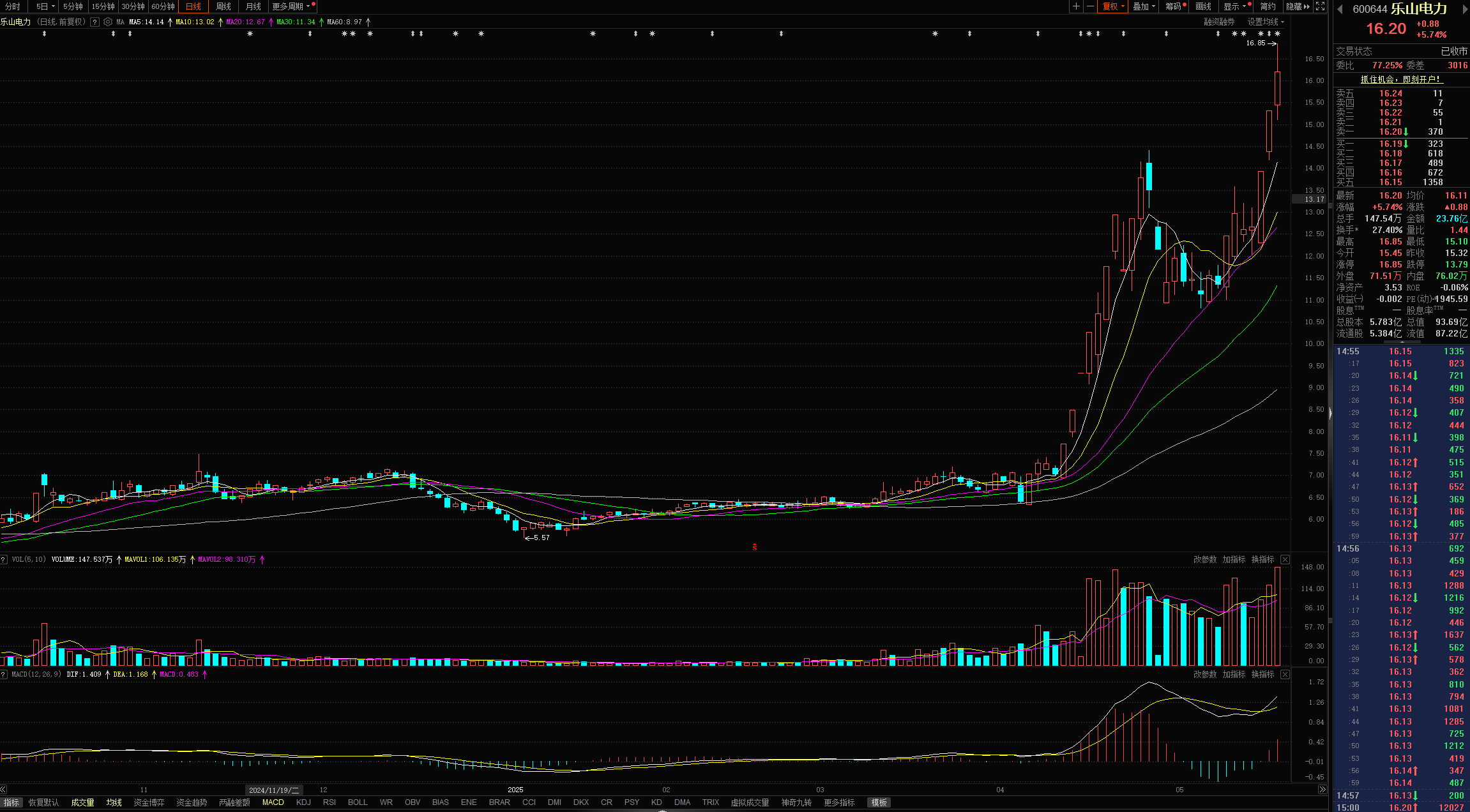Image resolution: width=1470 pixels, height=812 pixels.
Task: Click the 2024/11/19 date marker
Action: point(274,790)
